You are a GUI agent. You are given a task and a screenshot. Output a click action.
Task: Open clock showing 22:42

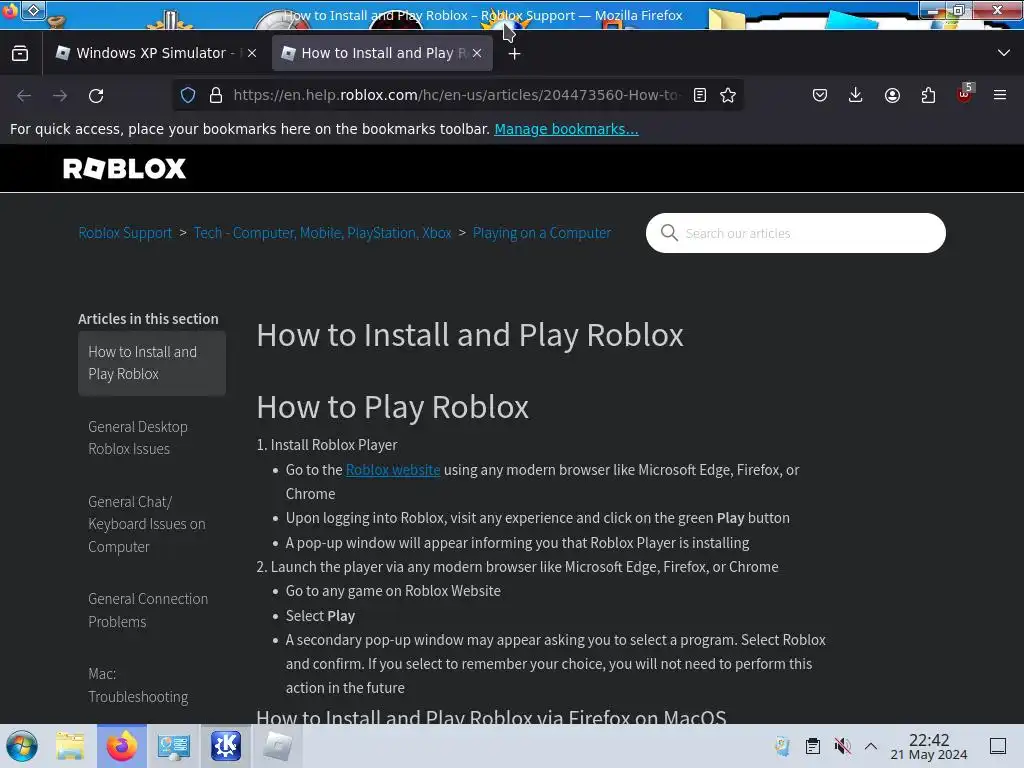pyautogui.click(x=929, y=746)
